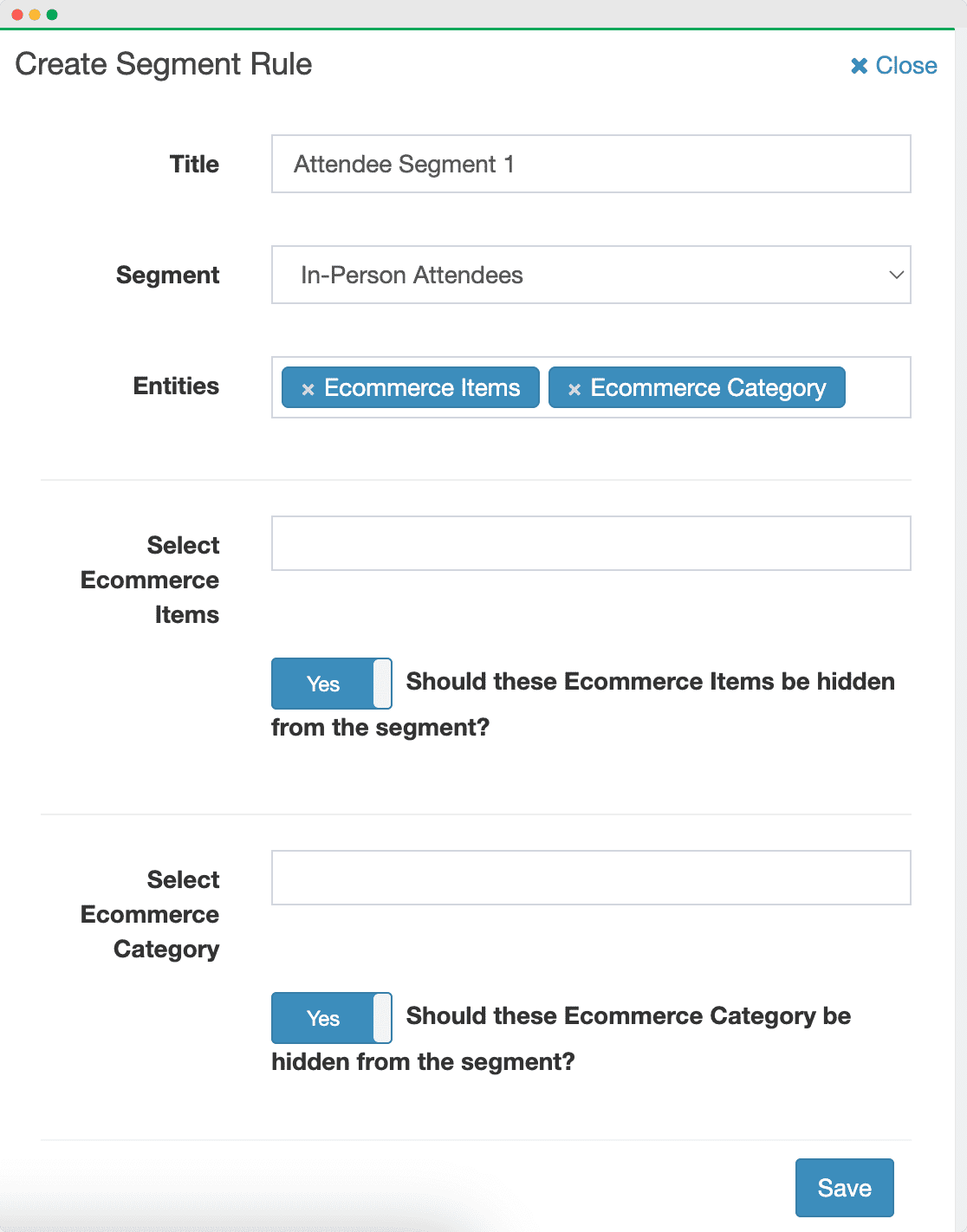Click the Create Segment Rule heading

(165, 64)
